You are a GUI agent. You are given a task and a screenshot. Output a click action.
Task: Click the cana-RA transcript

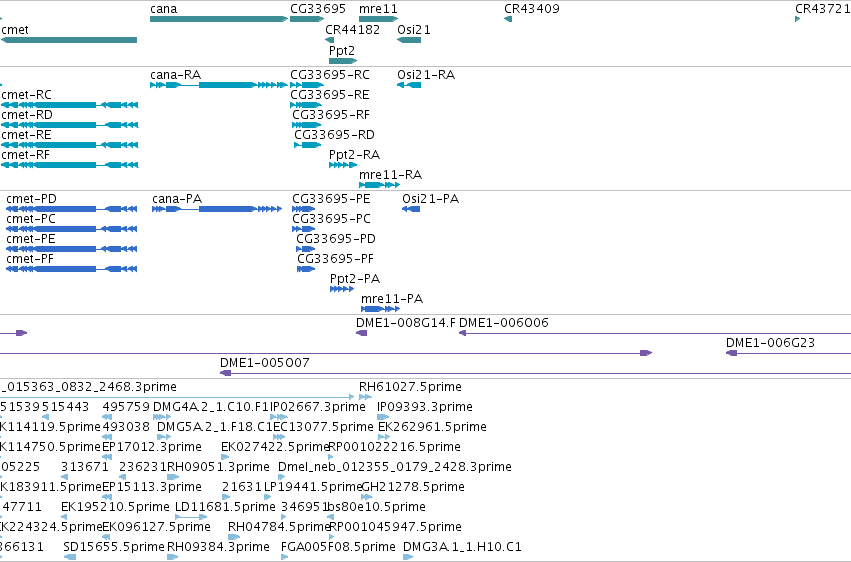coord(219,85)
